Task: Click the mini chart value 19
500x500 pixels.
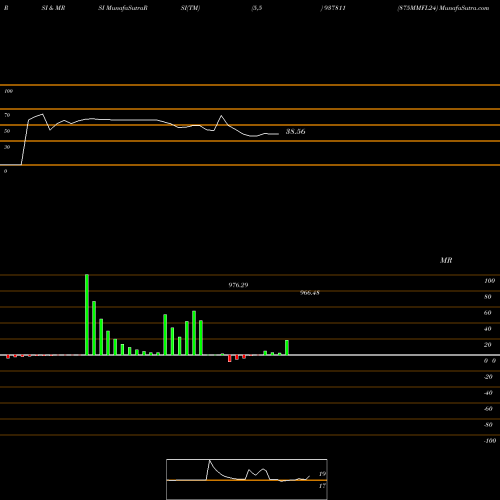Action: pos(322,474)
